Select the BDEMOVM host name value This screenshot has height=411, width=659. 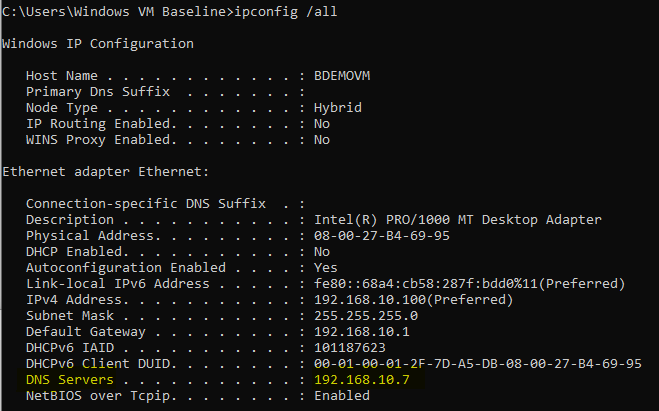point(342,76)
